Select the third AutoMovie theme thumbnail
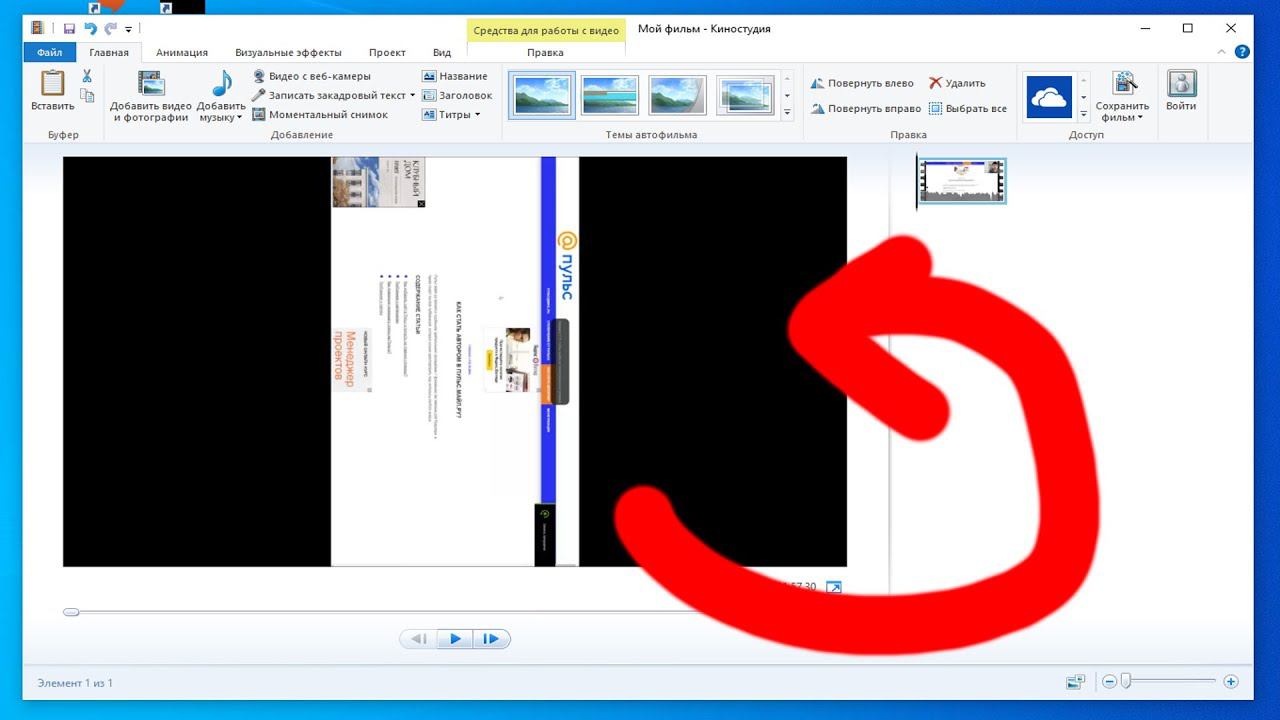 coord(678,96)
